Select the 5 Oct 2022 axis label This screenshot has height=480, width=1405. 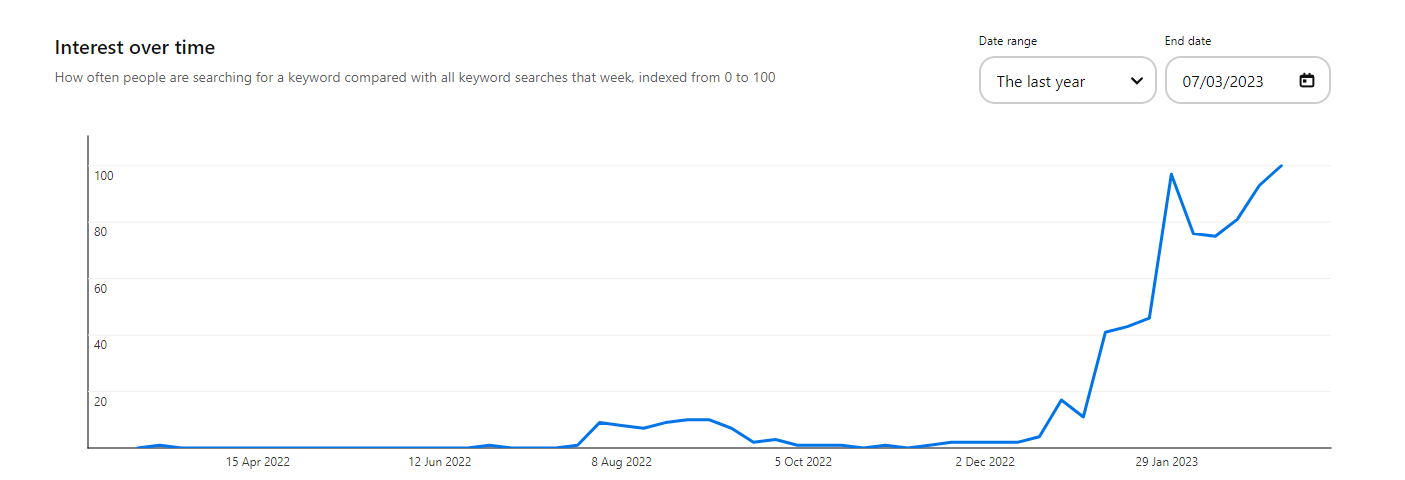pos(803,462)
